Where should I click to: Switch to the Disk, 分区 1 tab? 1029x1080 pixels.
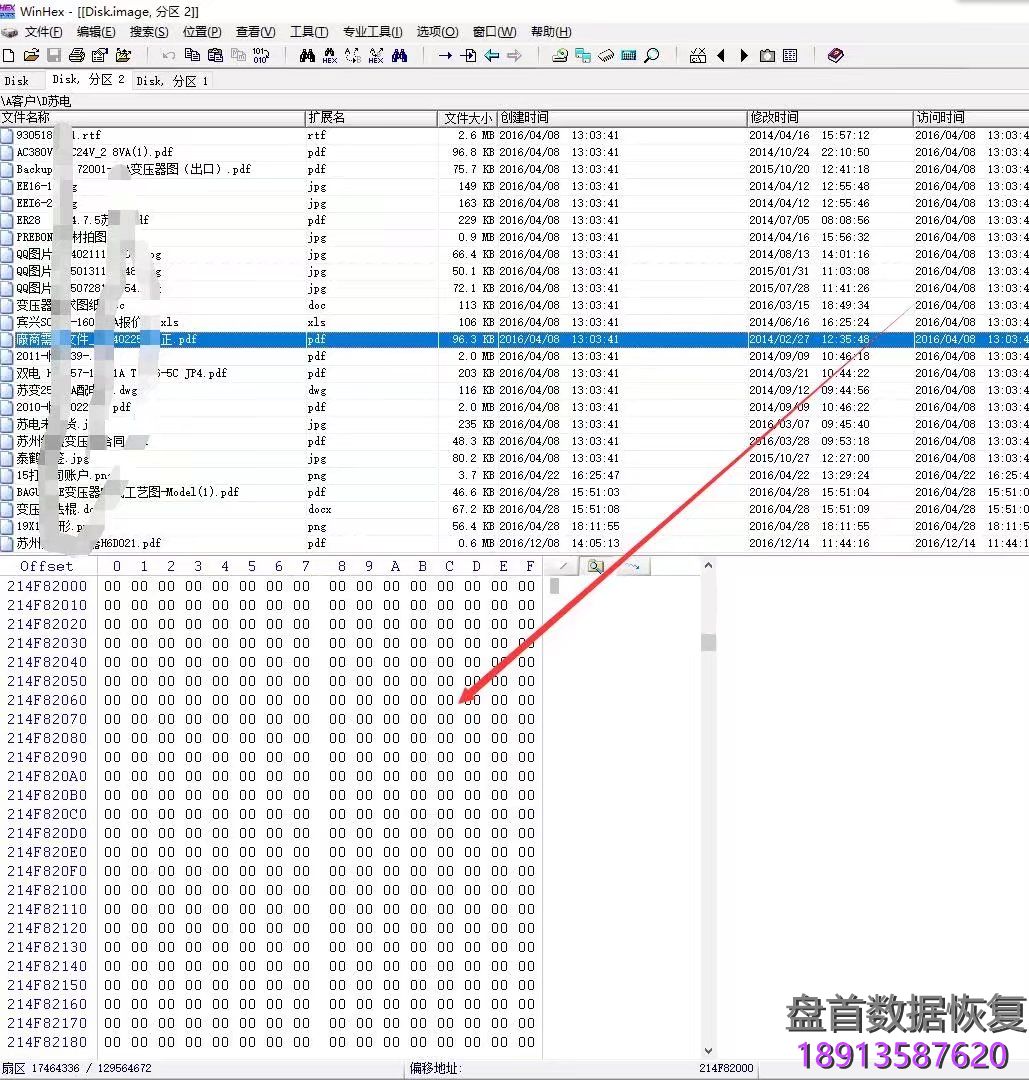pyautogui.click(x=172, y=80)
